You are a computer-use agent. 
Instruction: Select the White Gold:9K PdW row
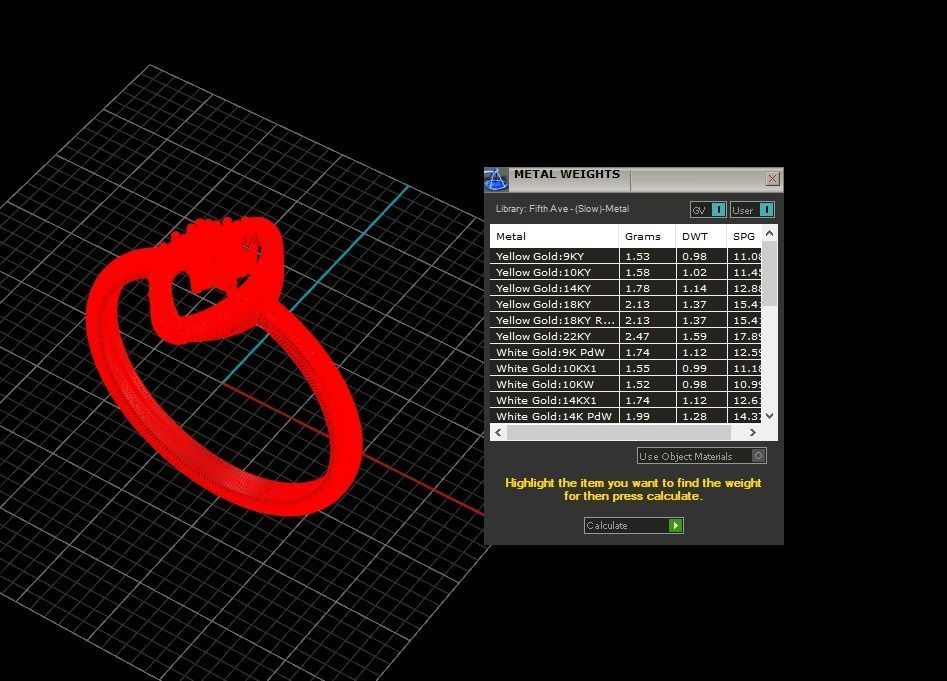point(626,352)
